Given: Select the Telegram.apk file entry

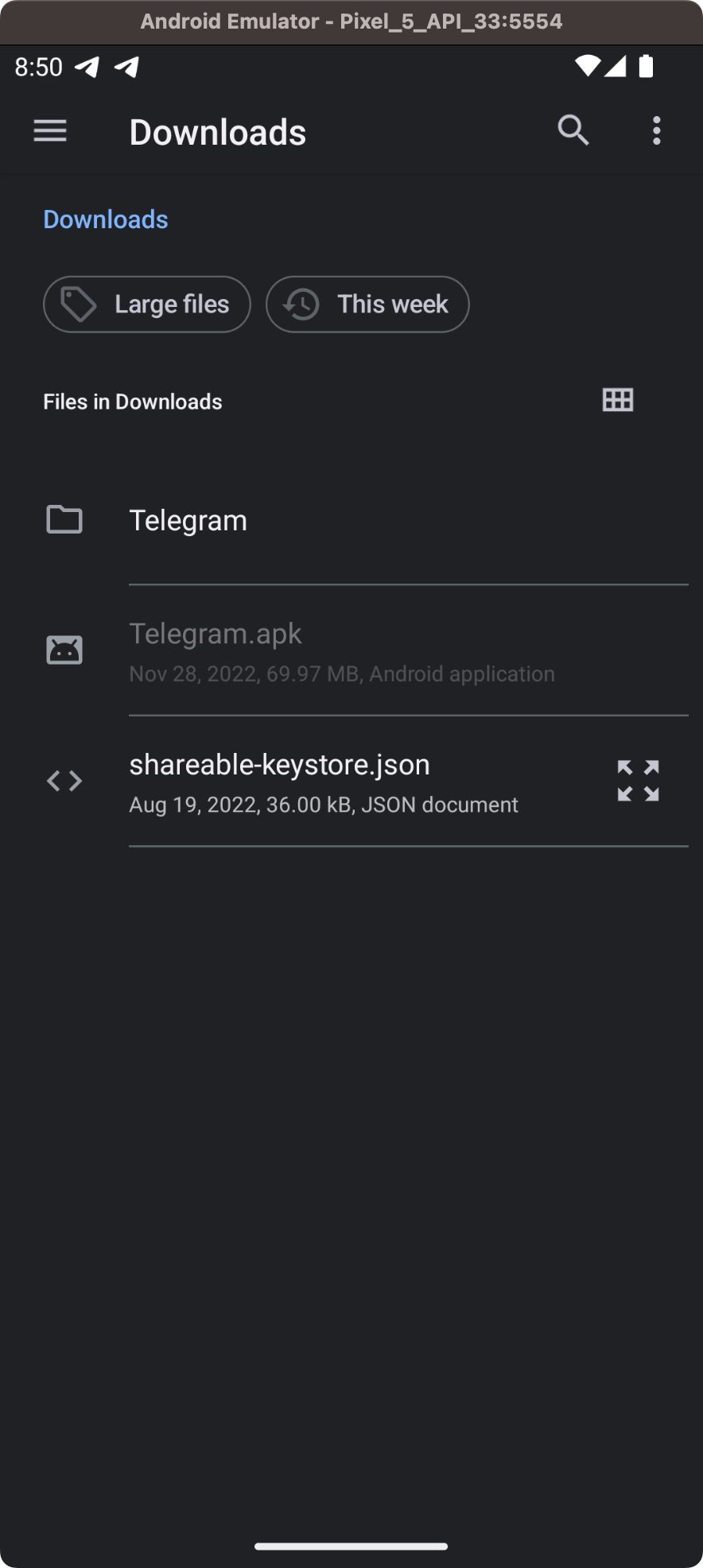Looking at the screenshot, I should click(x=342, y=652).
